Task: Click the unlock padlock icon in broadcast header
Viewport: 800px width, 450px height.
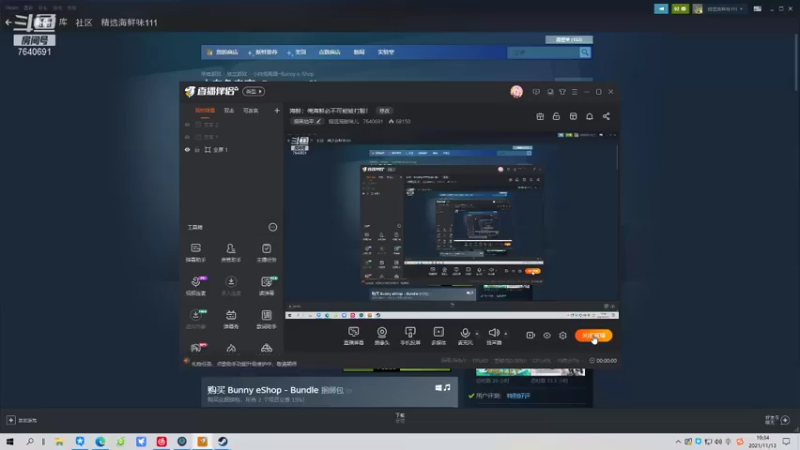Action: click(556, 116)
